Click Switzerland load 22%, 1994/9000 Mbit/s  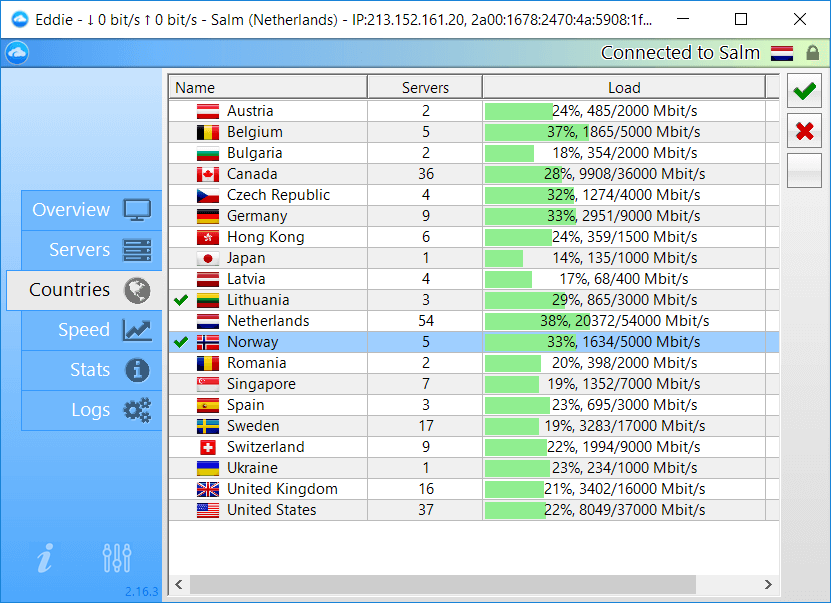[623, 447]
